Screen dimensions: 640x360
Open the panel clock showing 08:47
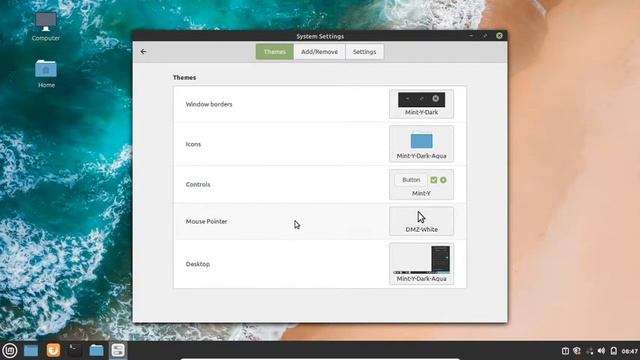[630, 351]
